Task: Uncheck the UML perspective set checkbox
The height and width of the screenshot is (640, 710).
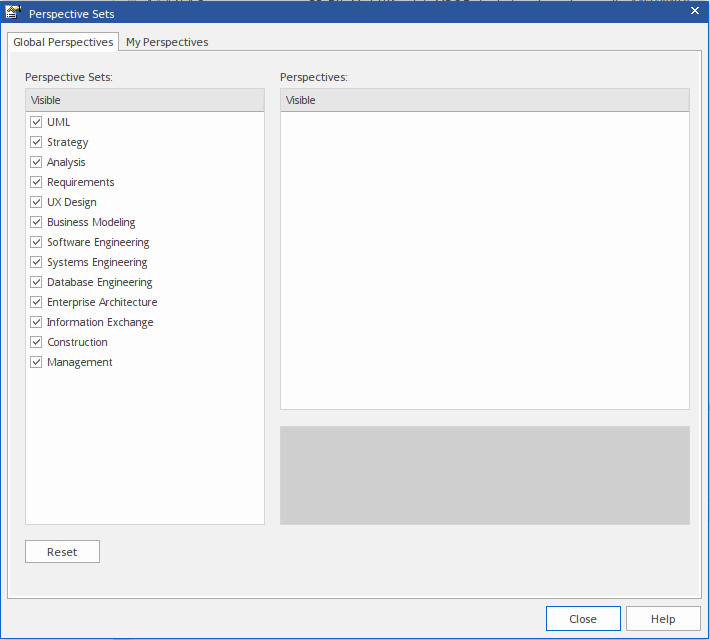Action: tap(36, 122)
